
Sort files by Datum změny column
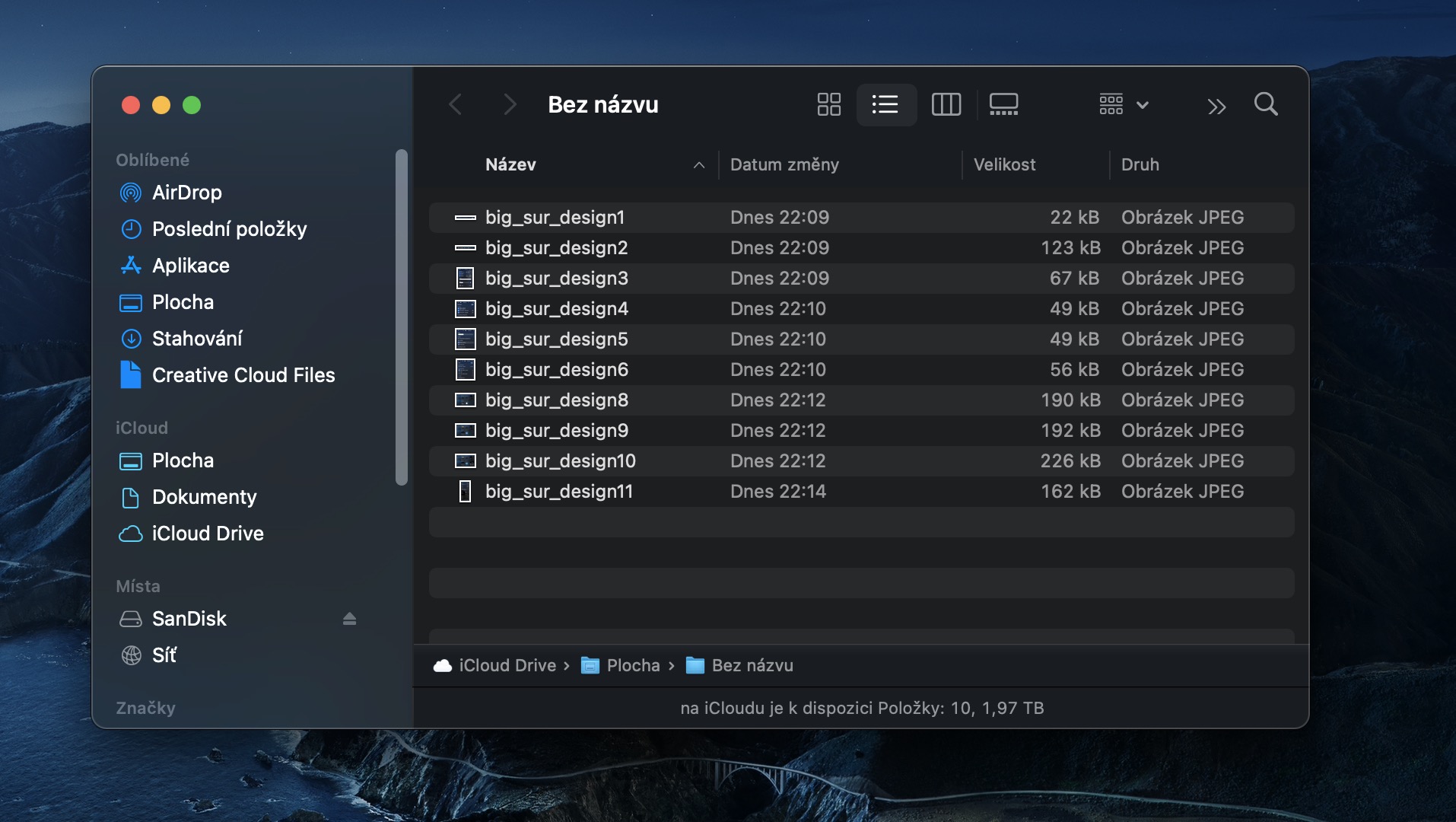pos(784,164)
